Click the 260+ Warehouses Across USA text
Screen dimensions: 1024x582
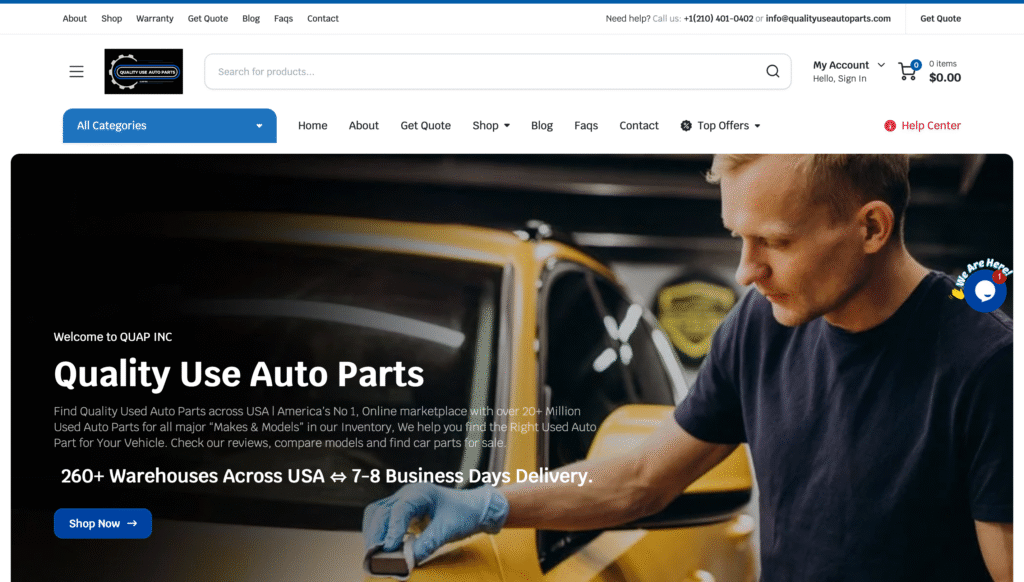(x=193, y=476)
